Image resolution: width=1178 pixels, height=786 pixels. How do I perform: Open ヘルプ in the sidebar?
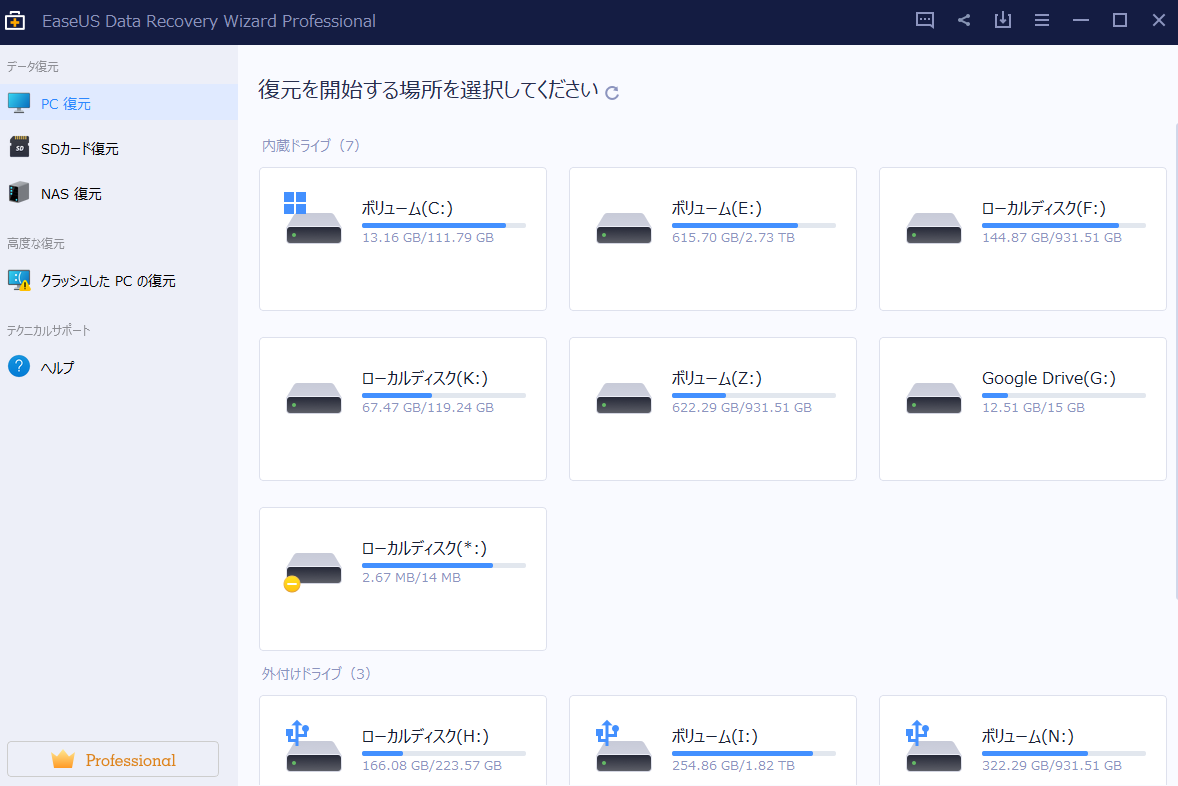coord(119,367)
